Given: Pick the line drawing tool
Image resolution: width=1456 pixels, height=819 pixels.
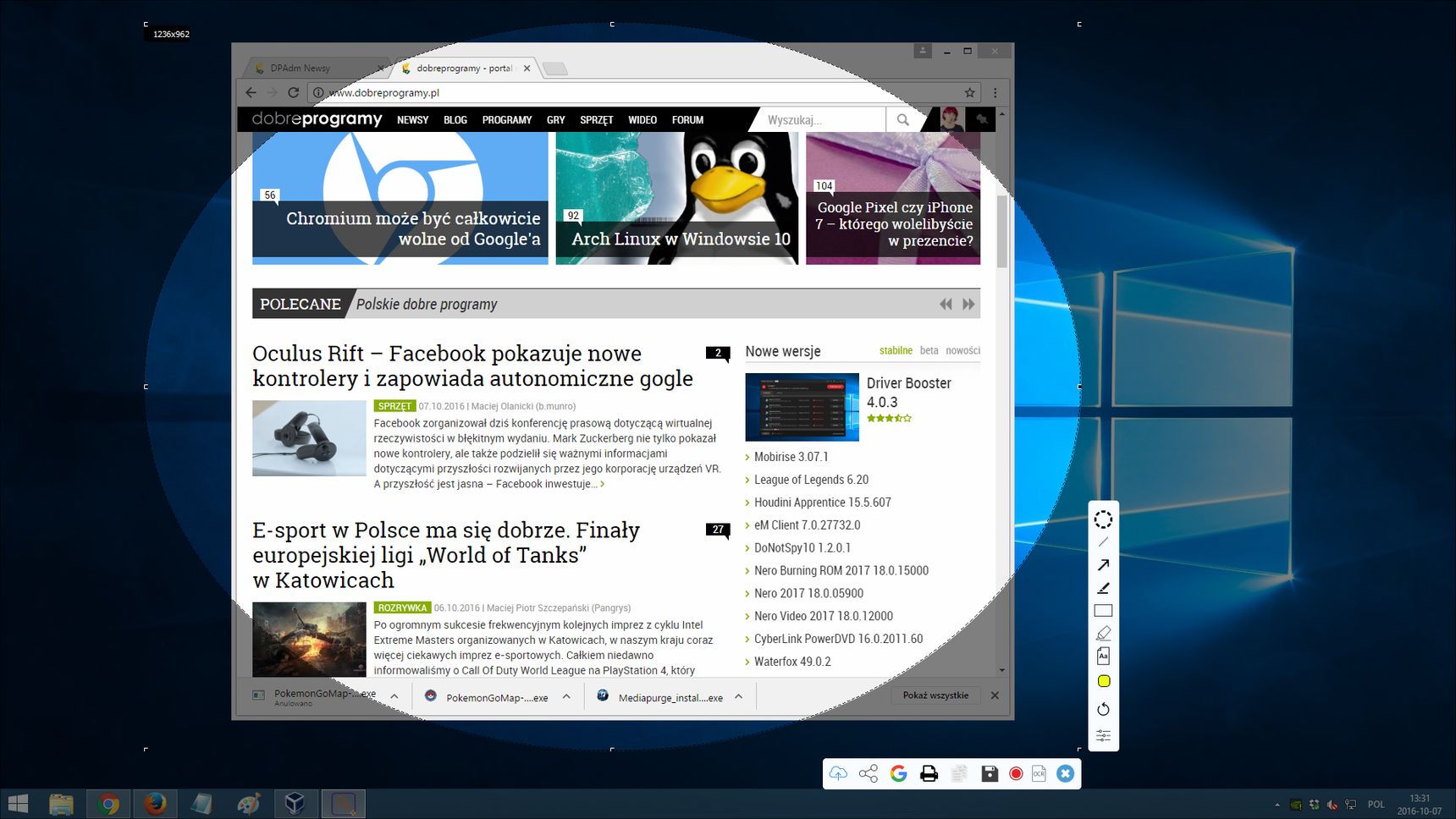Looking at the screenshot, I should pos(1103,542).
